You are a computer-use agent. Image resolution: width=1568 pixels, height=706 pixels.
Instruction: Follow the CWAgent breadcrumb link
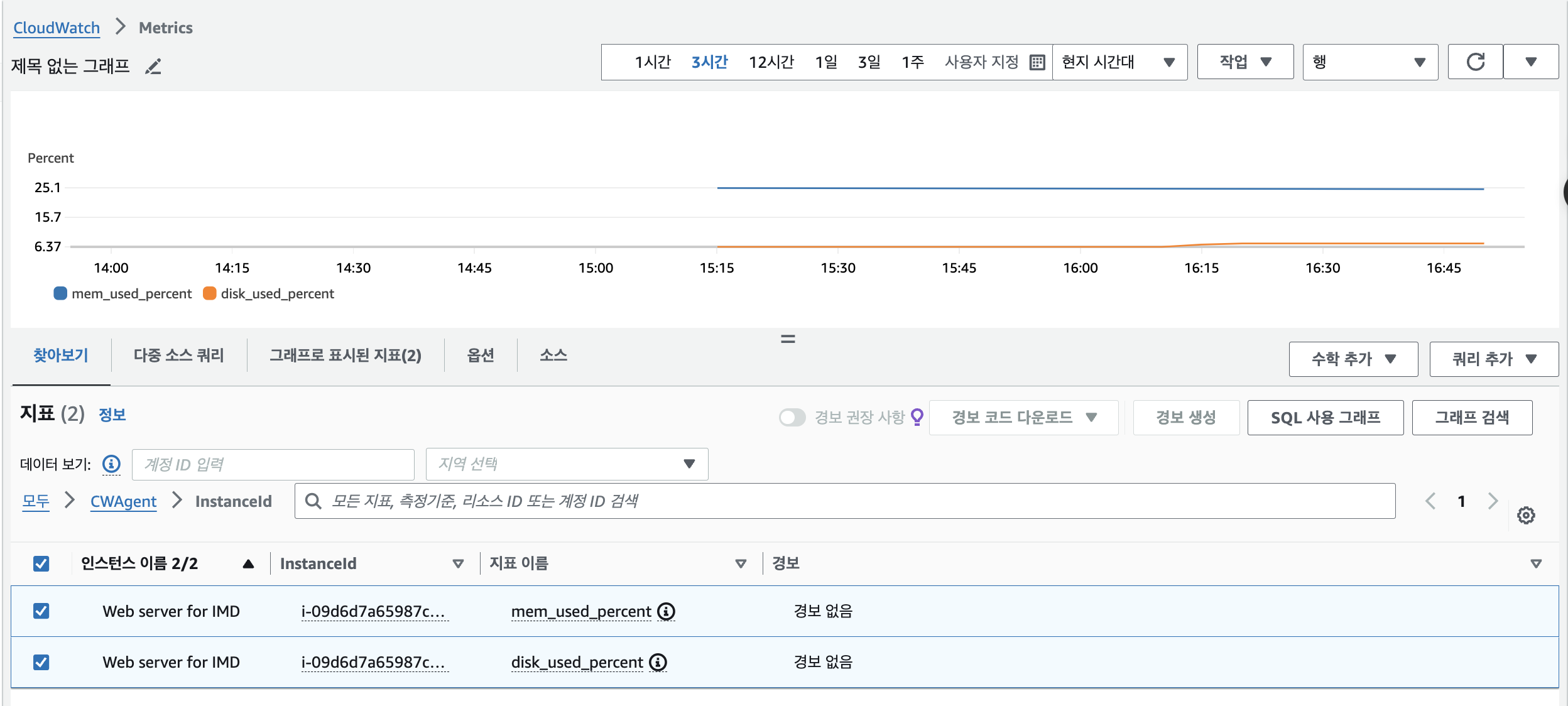coord(123,501)
